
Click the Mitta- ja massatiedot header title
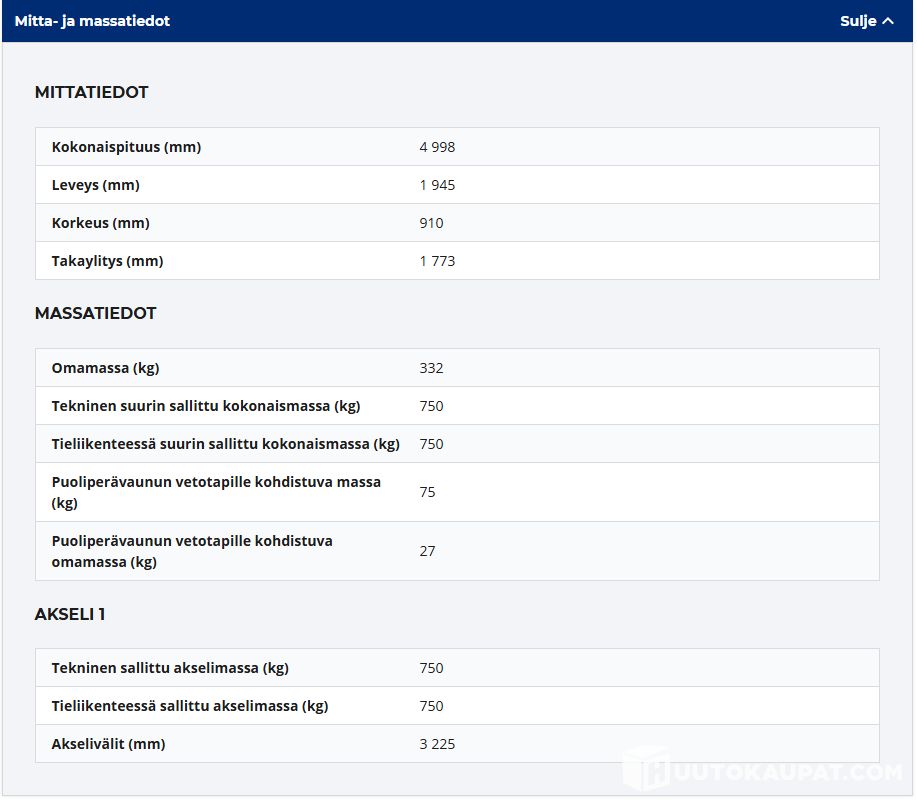point(92,21)
